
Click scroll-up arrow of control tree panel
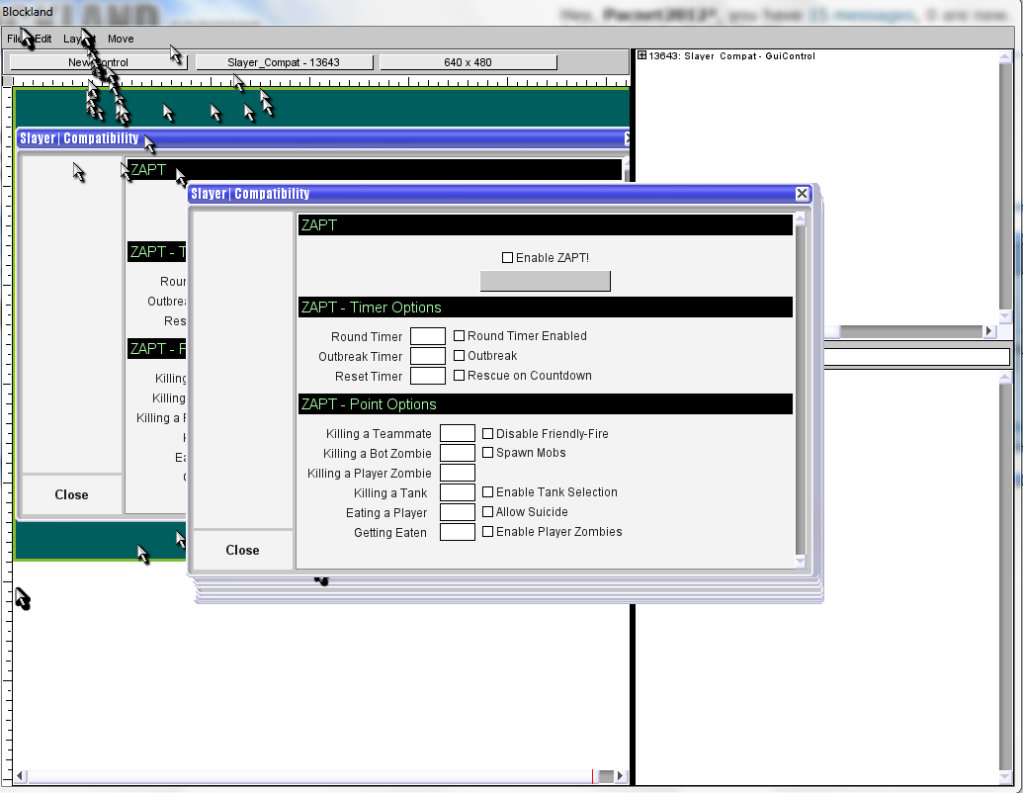(x=1005, y=56)
